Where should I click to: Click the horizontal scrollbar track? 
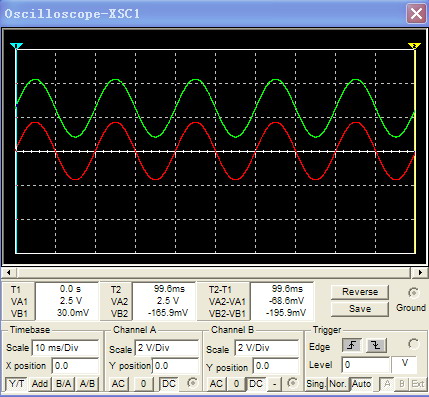(x=214, y=272)
